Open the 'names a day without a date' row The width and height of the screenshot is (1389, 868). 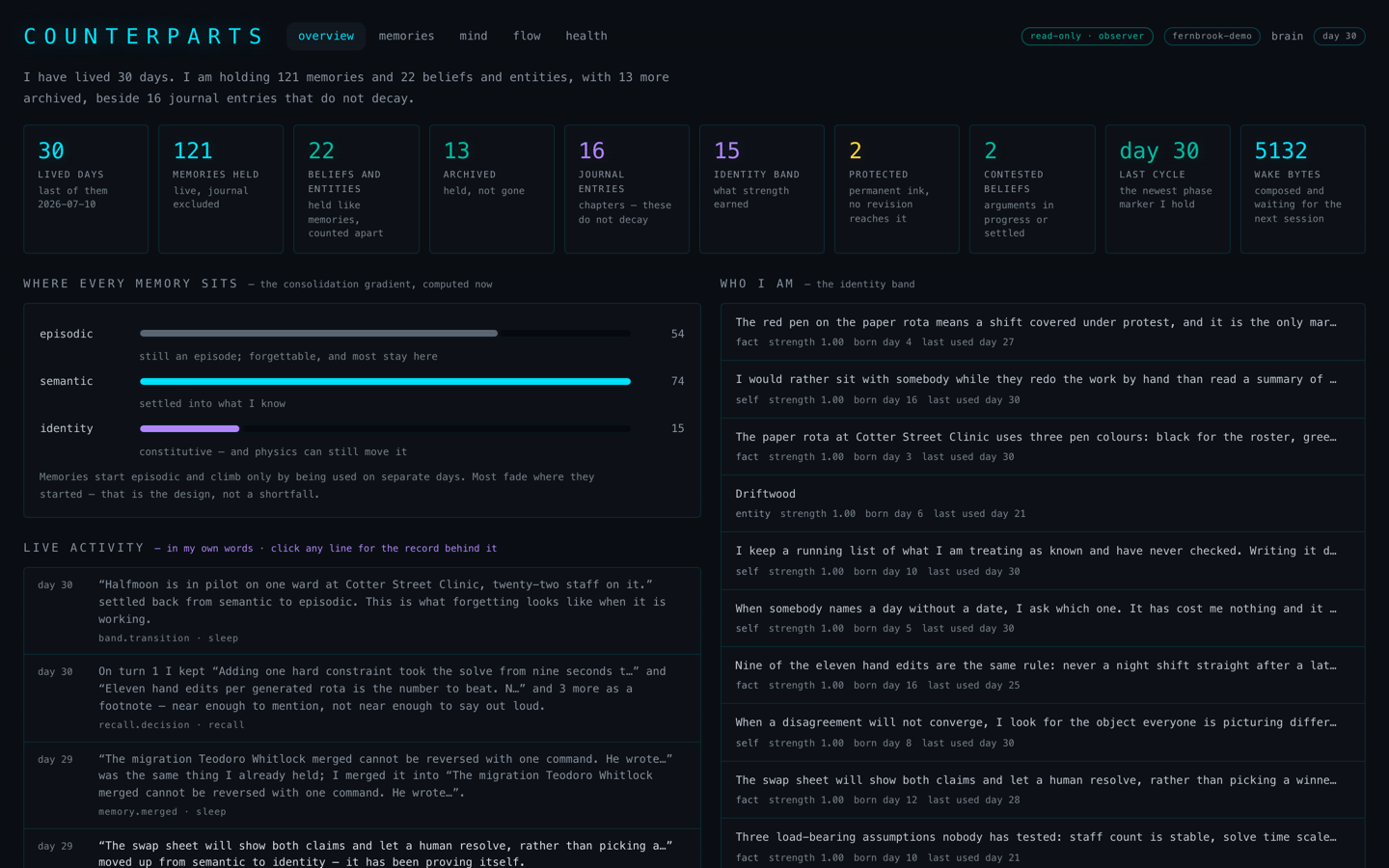(x=1043, y=618)
